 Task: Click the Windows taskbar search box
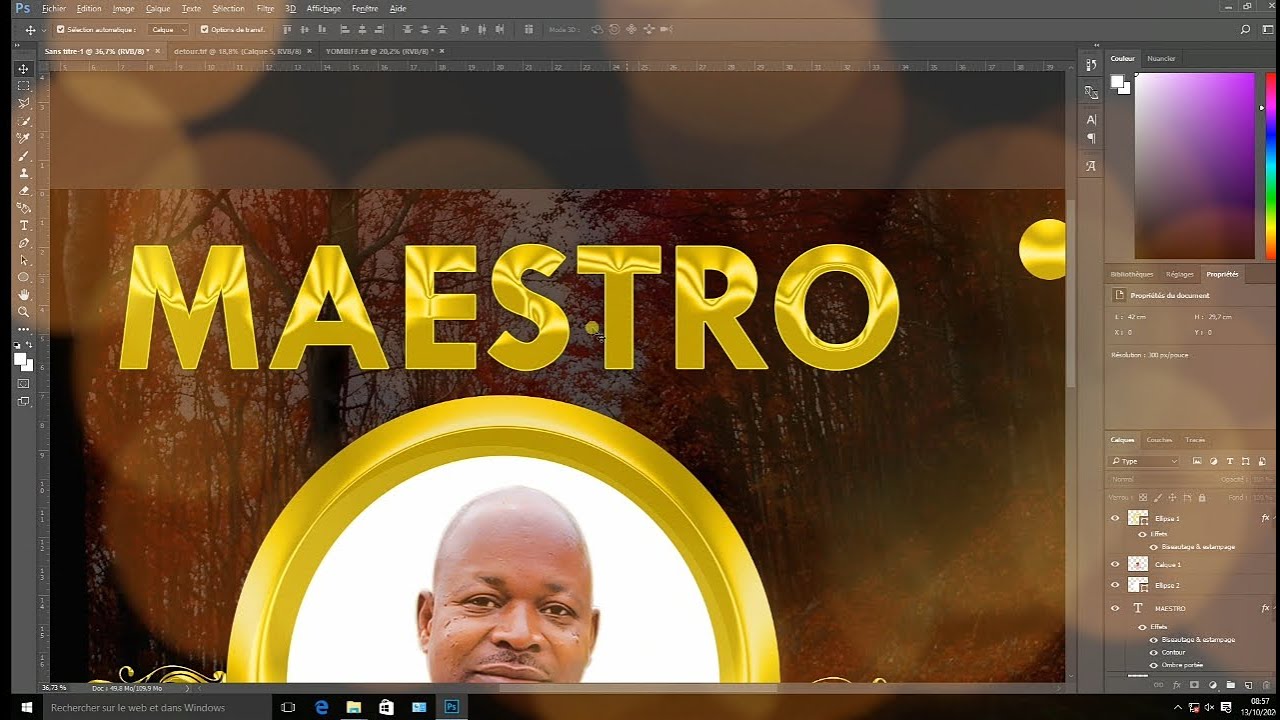pyautogui.click(x=158, y=707)
